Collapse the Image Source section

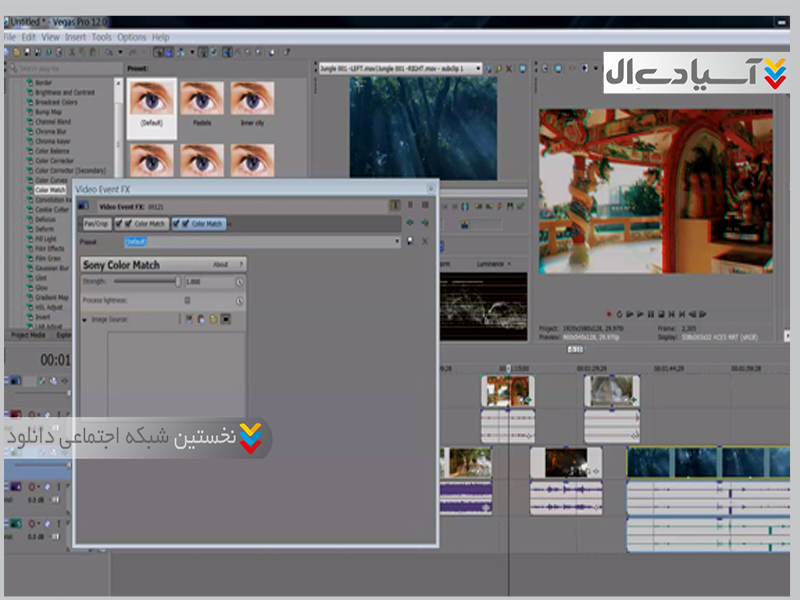pyautogui.click(x=85, y=319)
